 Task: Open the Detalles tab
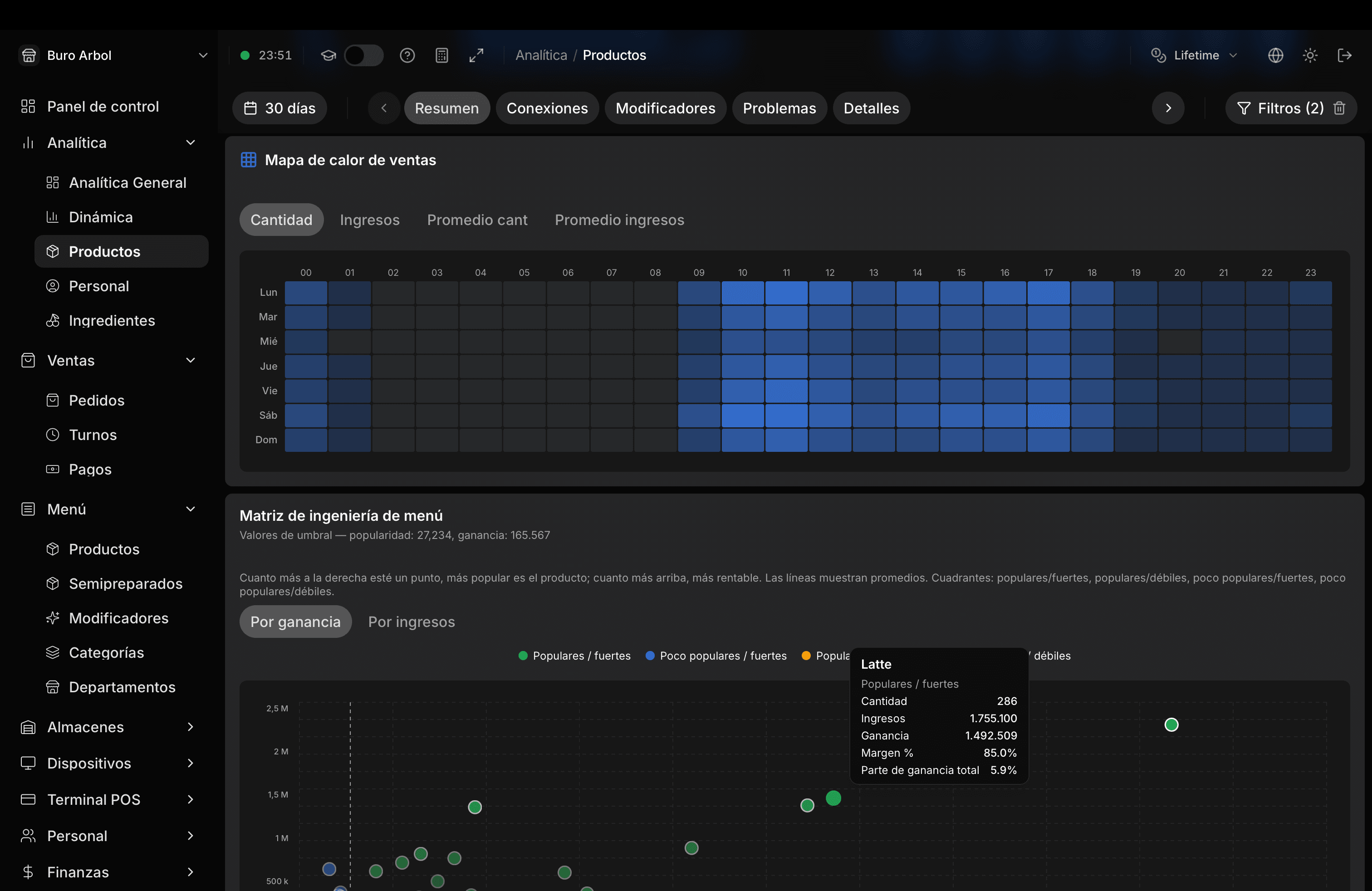click(x=871, y=108)
